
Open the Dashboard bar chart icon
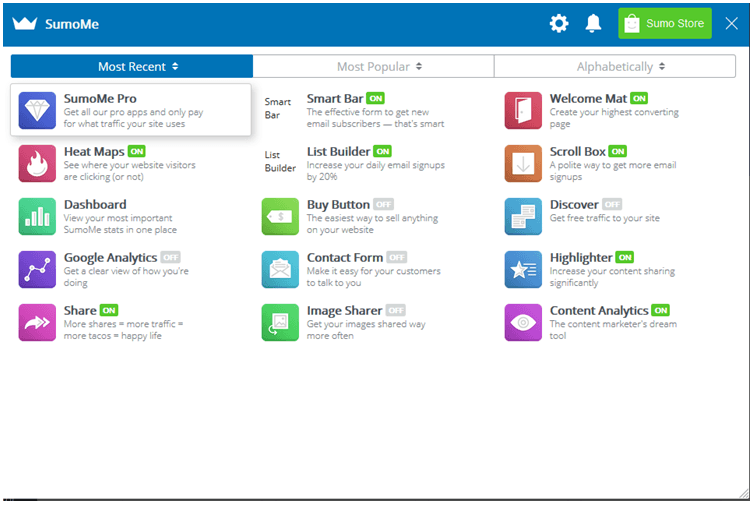[x=37, y=216]
